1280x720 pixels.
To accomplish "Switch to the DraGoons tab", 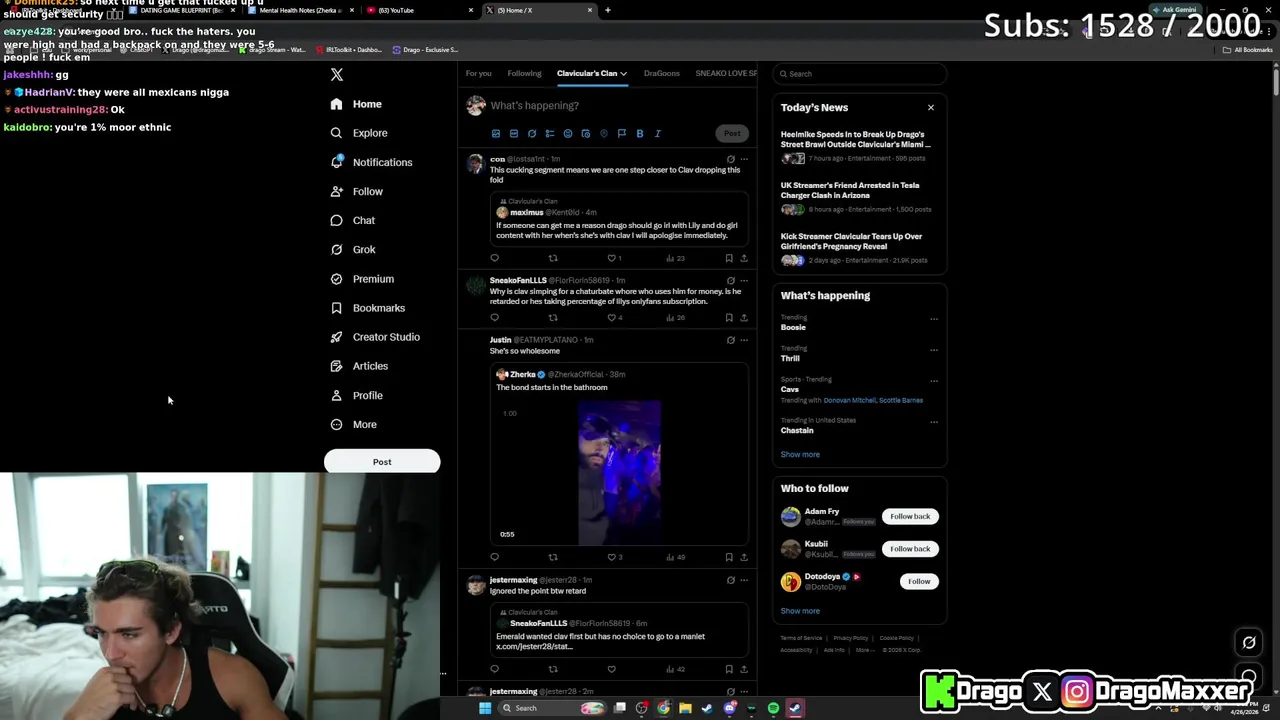I will [662, 73].
